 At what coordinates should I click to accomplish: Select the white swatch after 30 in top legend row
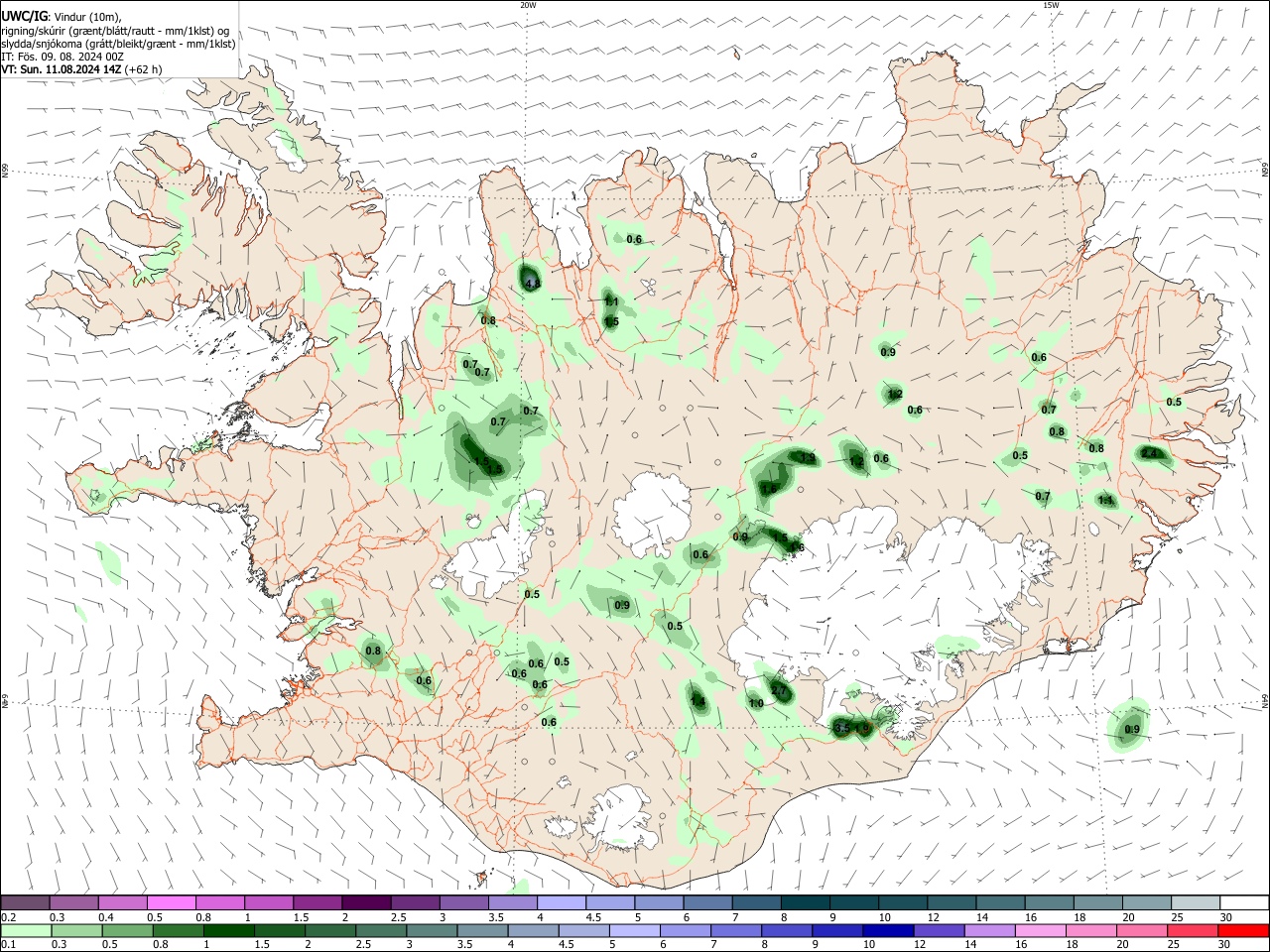tap(1244, 903)
